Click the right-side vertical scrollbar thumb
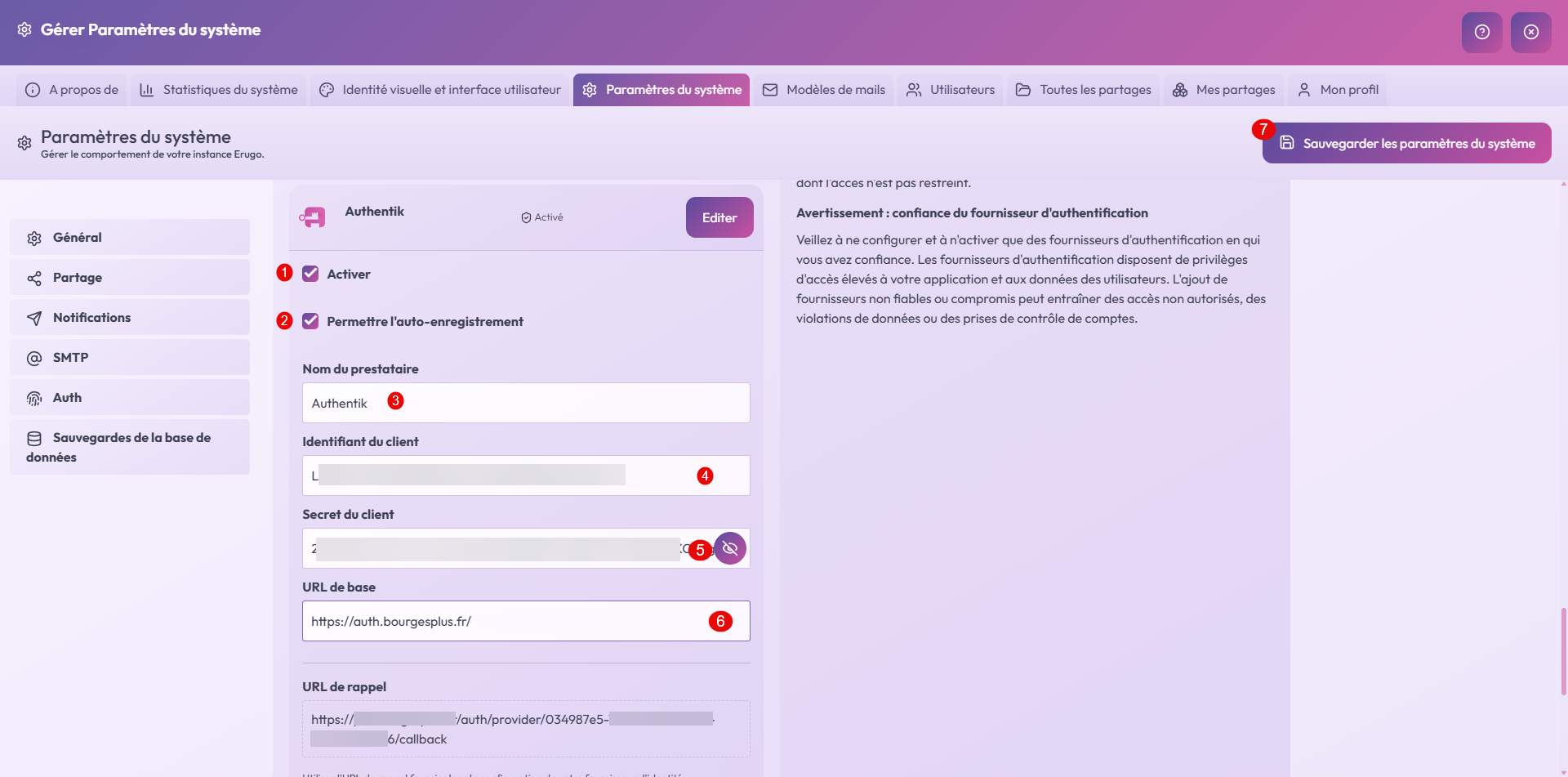Screen dimensions: 1568x777 pos(1563,650)
